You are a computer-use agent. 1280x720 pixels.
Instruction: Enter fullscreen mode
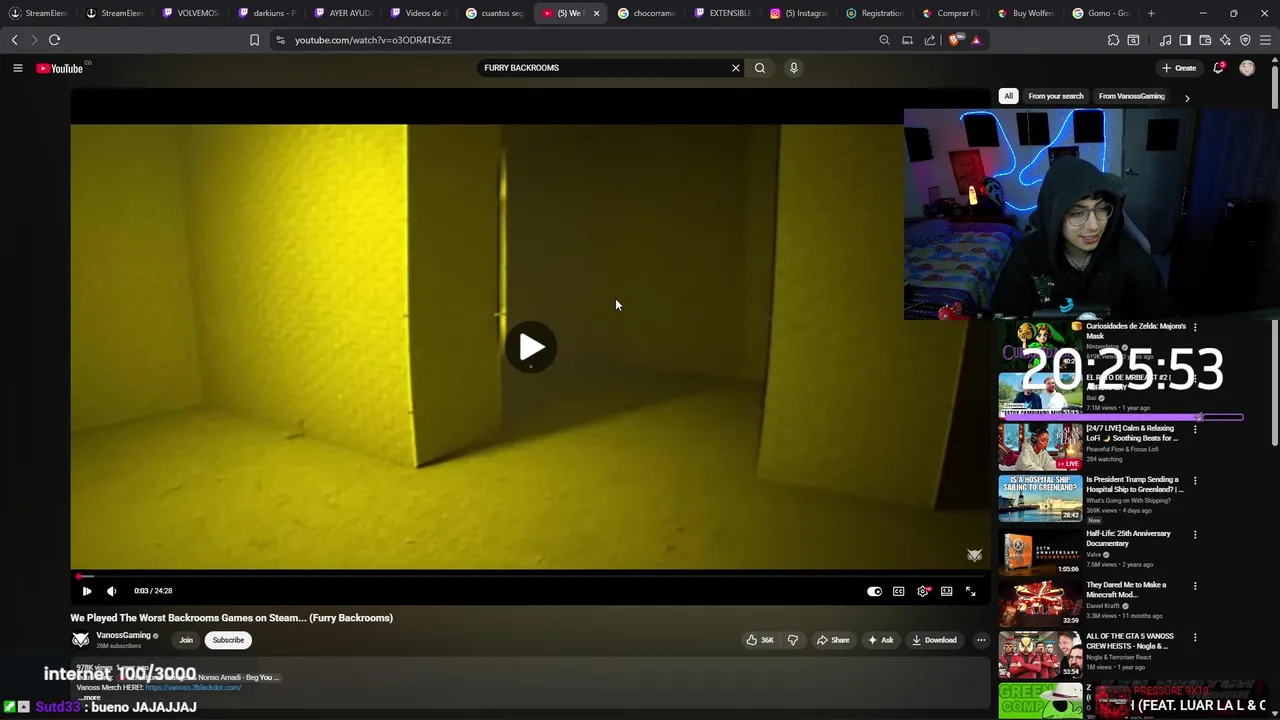pyautogui.click(x=970, y=591)
